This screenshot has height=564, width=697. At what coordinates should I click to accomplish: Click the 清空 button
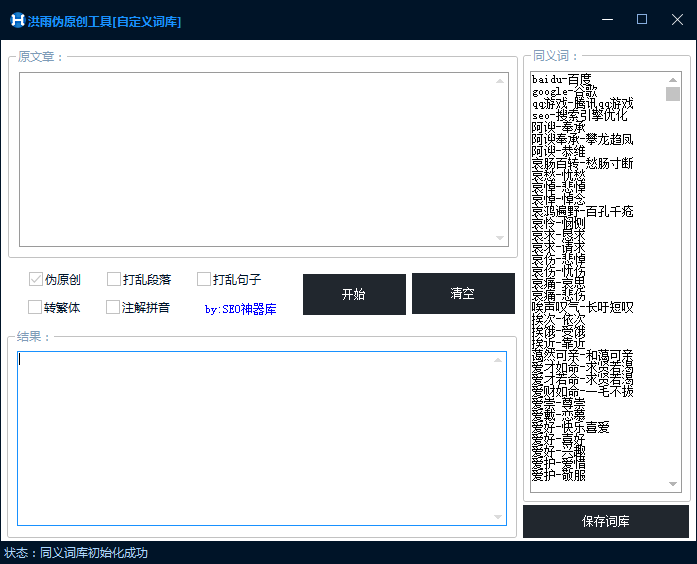coord(463,294)
